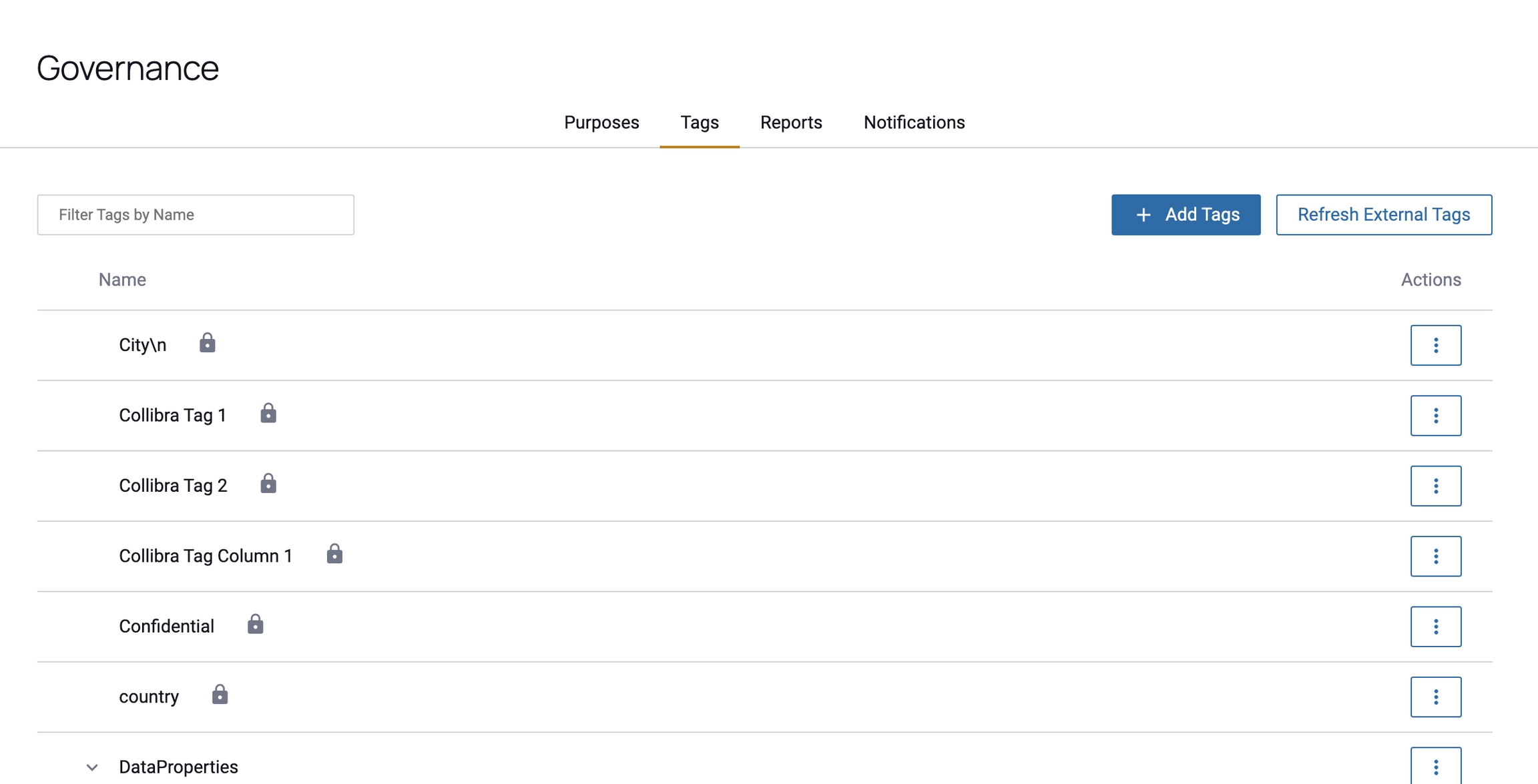The image size is (1538, 784).
Task: Open actions menu for country tag
Action: pos(1435,697)
